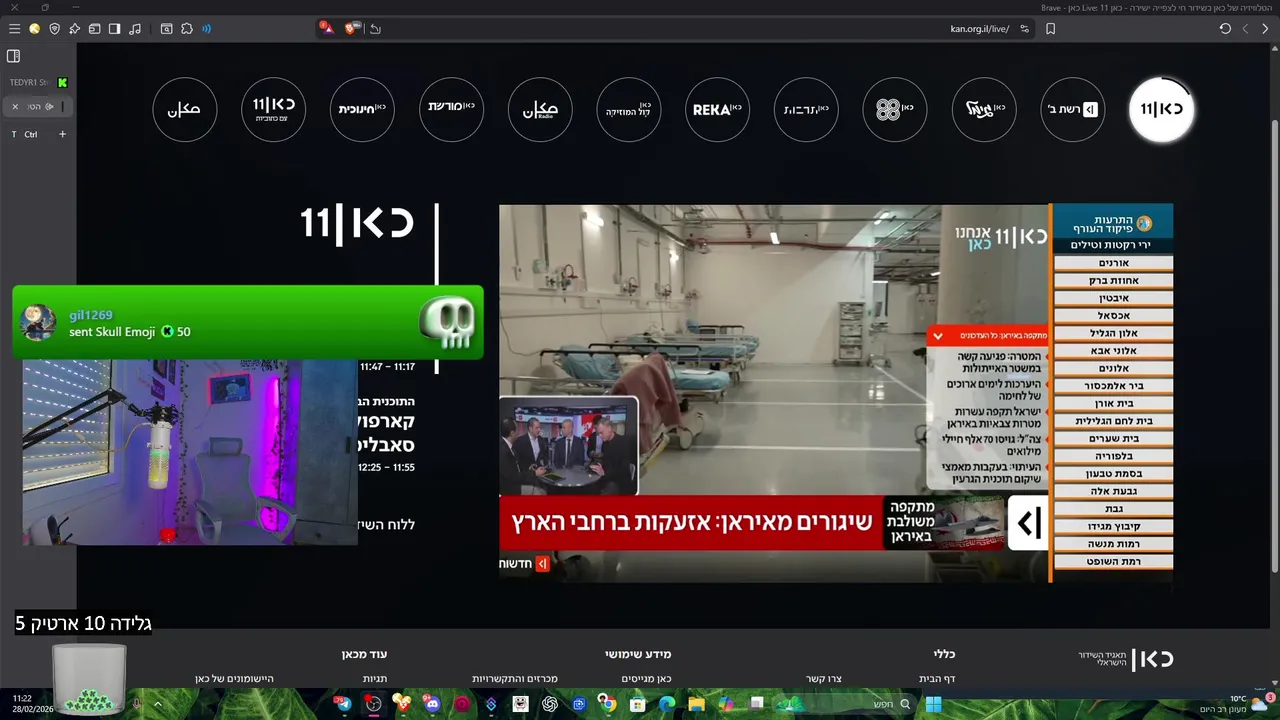Image resolution: width=1280 pixels, height=720 pixels.
Task: Open the music playlist note icon
Action: tap(135, 29)
